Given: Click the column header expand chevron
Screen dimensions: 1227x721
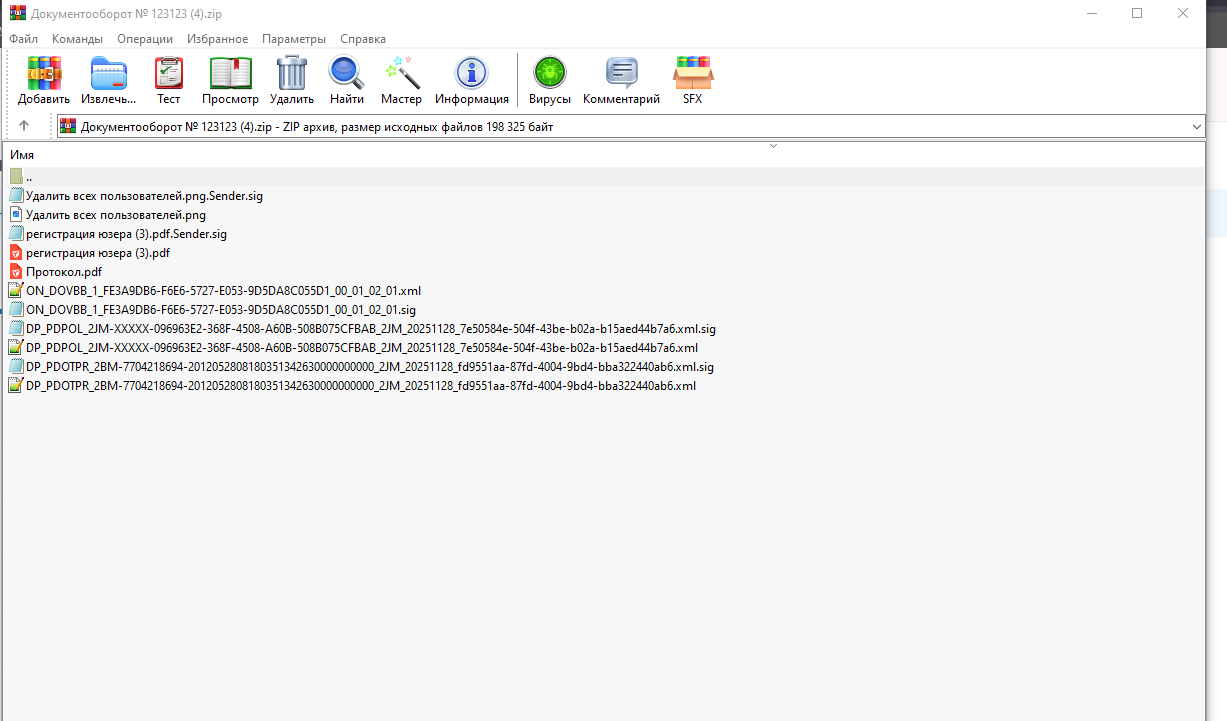Looking at the screenshot, I should (773, 146).
